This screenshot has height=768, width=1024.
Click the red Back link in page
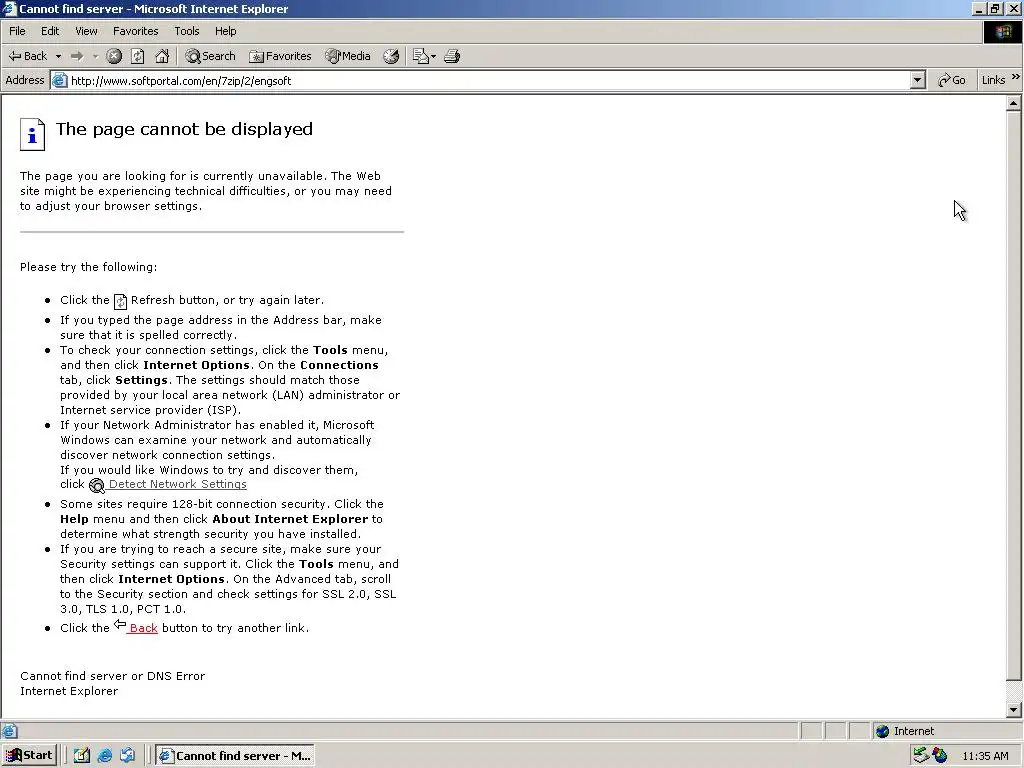(143, 628)
